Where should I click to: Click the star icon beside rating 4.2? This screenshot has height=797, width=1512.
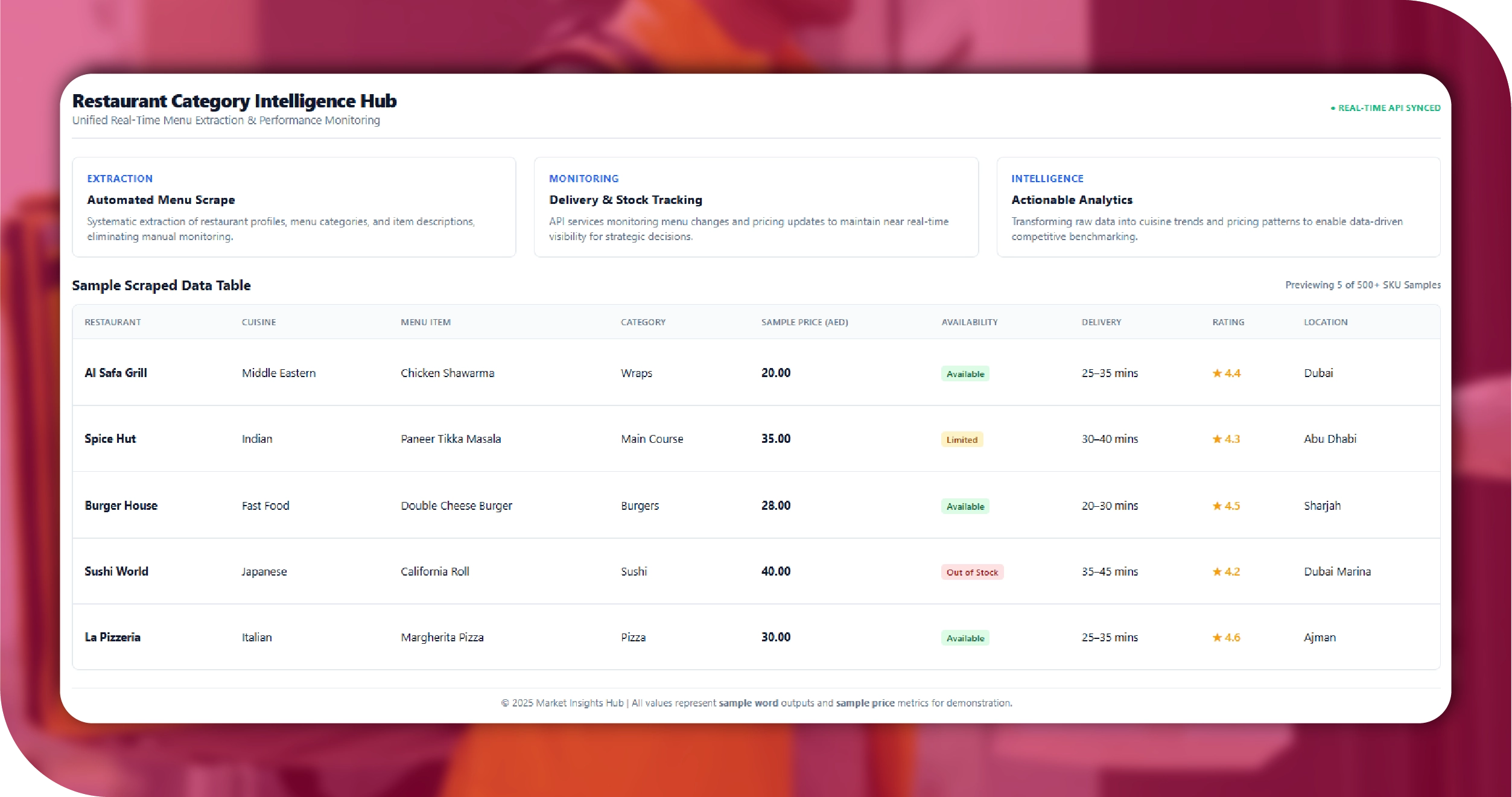1217,572
